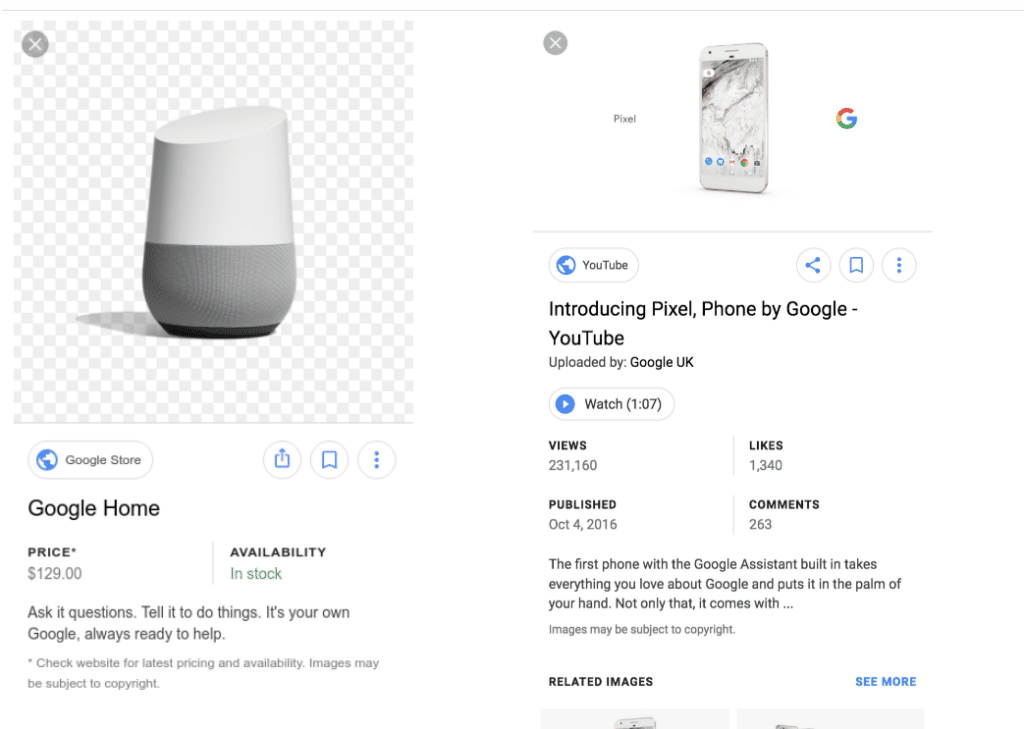1024x729 pixels.
Task: Click the Google Store source chip
Action: click(90, 459)
